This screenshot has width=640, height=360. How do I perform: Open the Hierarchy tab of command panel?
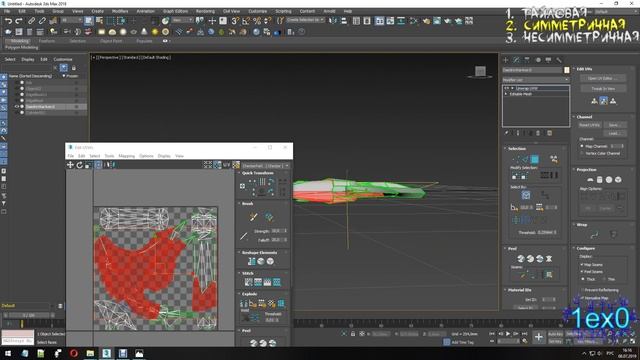(x=527, y=60)
